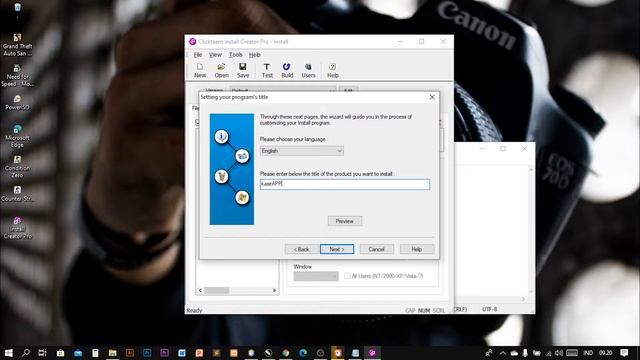
Task: Toggle the All Users checkbox
Action: 347,276
